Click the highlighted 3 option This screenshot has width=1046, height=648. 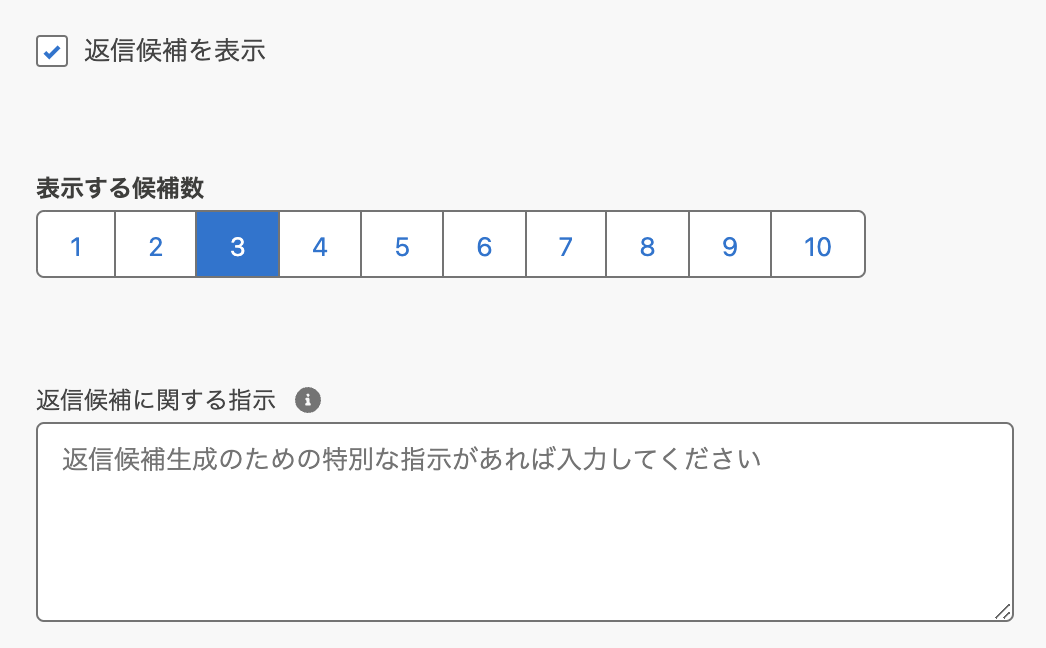click(238, 244)
